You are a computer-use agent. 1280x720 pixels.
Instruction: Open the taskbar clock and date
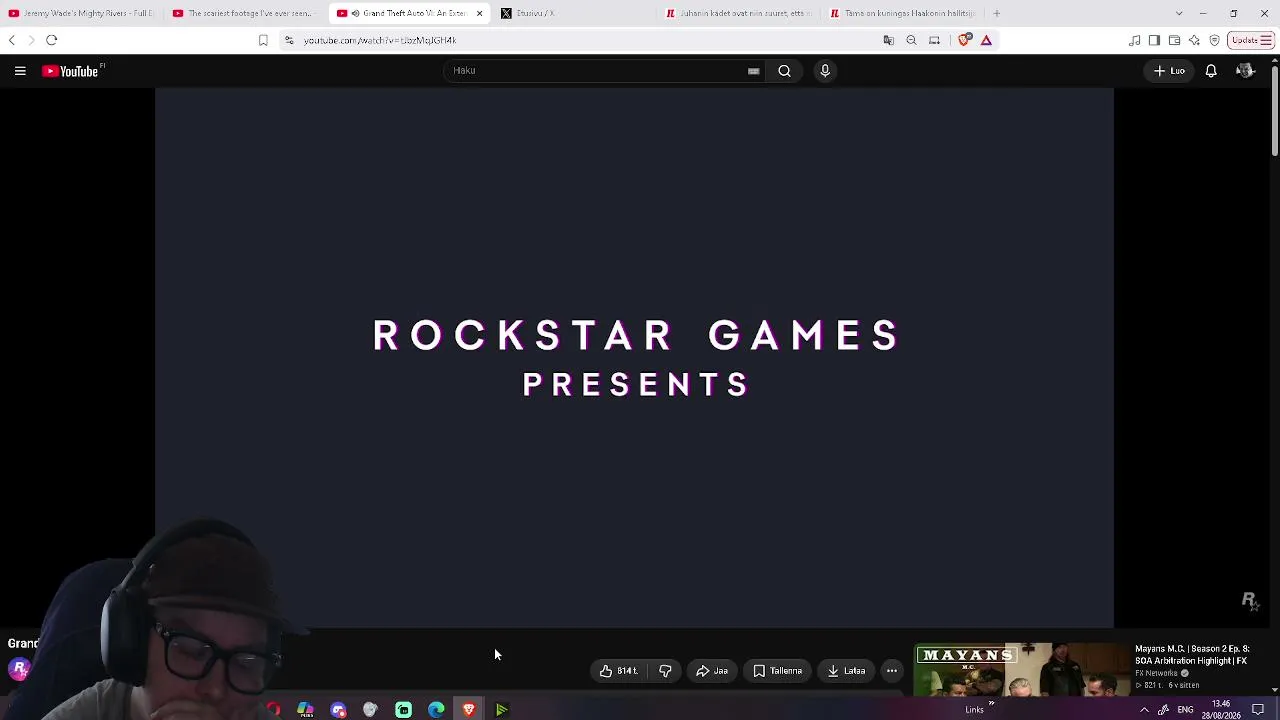tap(1221, 710)
